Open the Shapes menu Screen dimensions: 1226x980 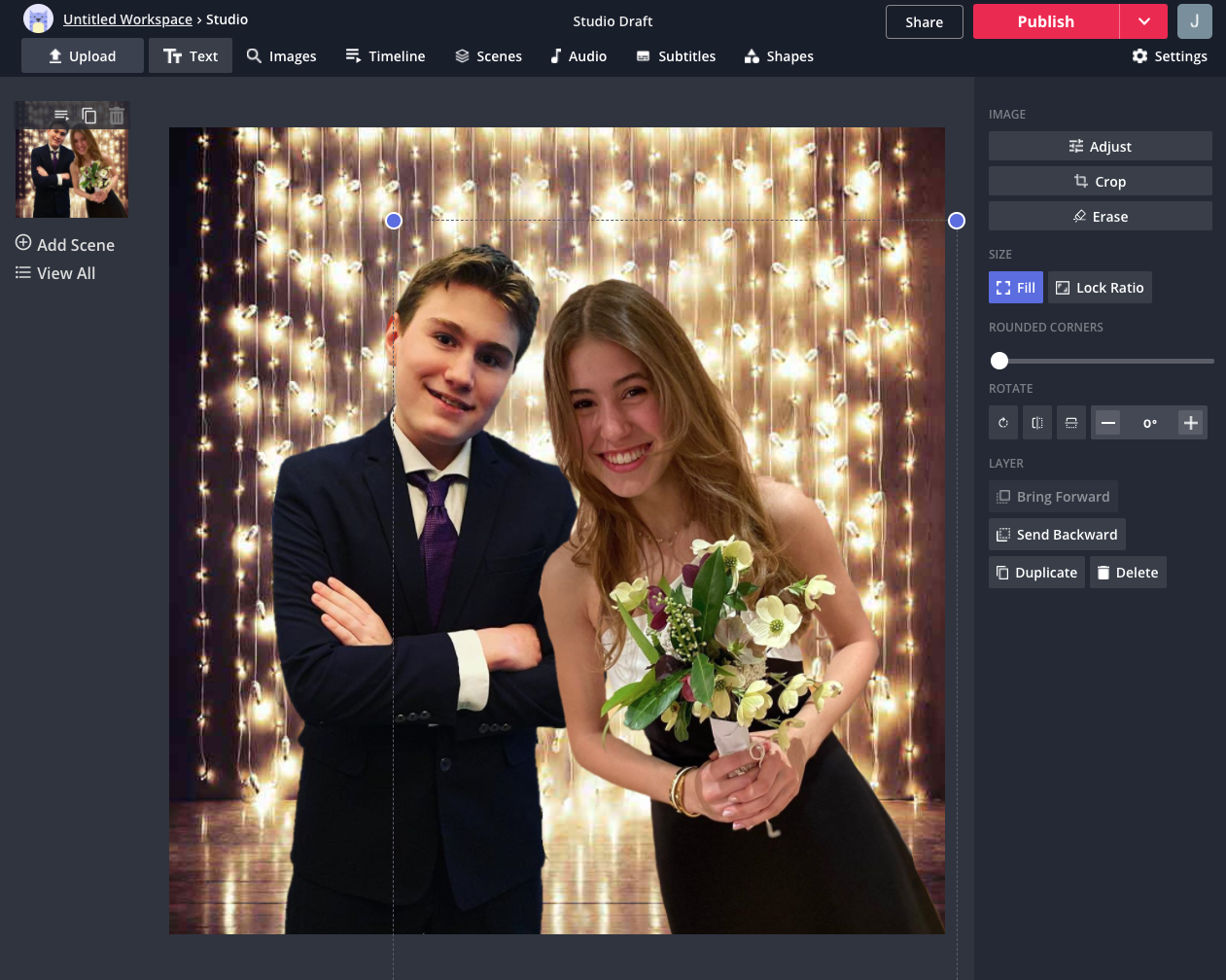pos(779,56)
